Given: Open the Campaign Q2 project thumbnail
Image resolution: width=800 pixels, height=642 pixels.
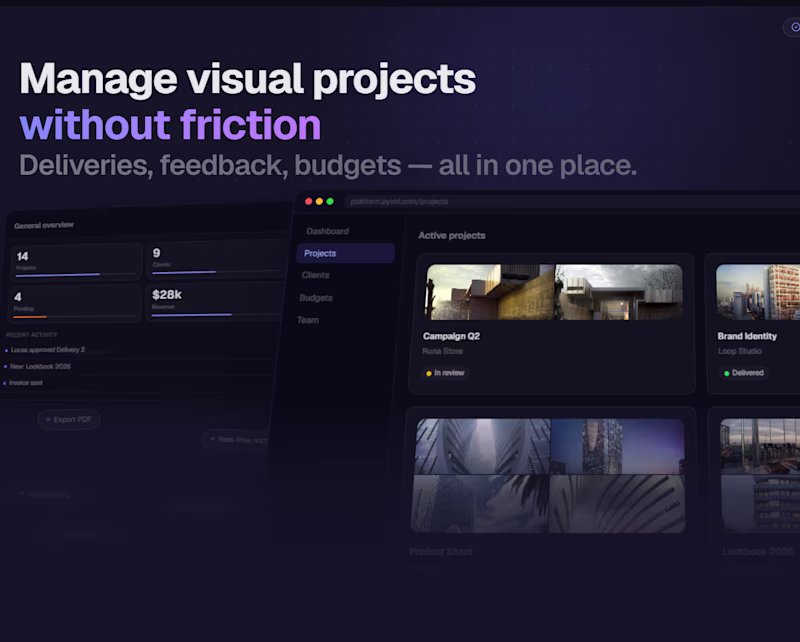Looking at the screenshot, I should click(555, 292).
